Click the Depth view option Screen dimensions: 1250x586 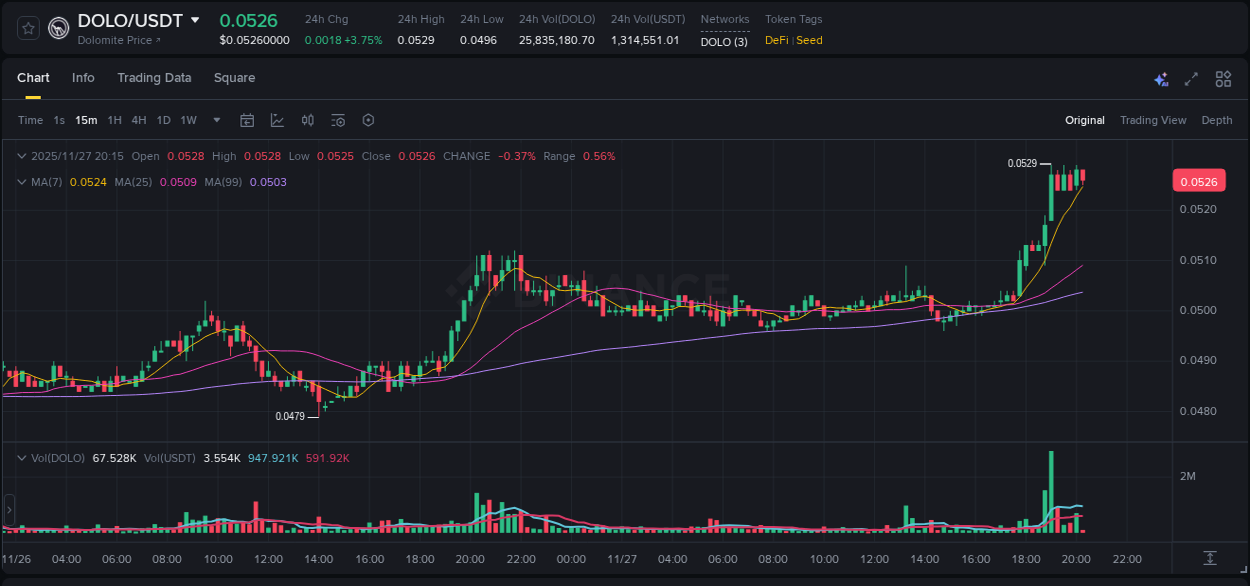tap(1216, 120)
